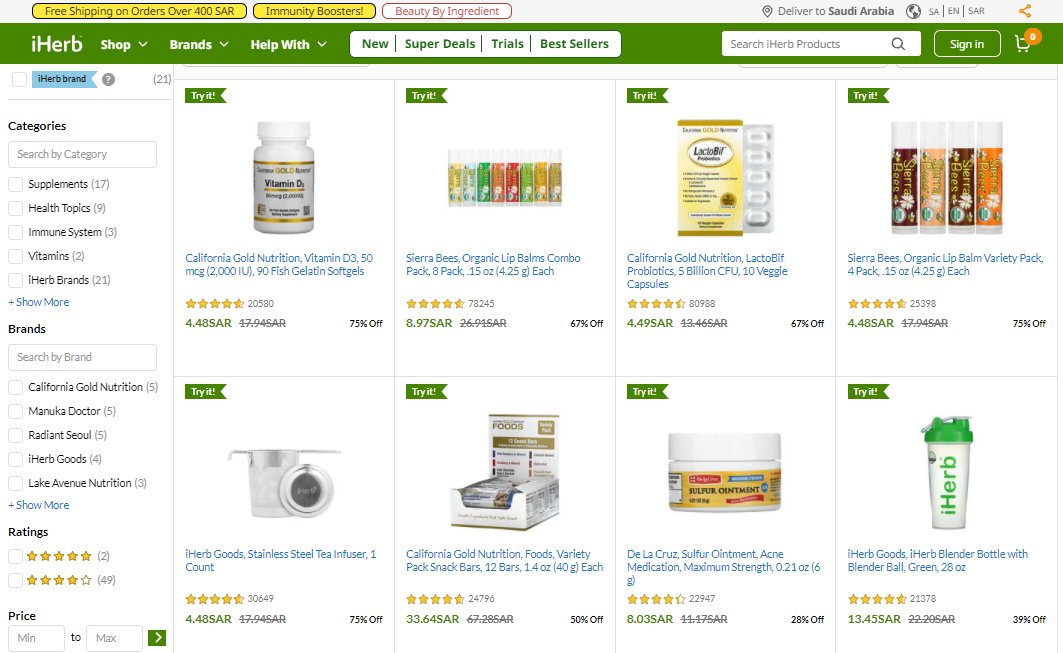
Task: Check the Supplements category checkbox
Action: click(x=15, y=184)
